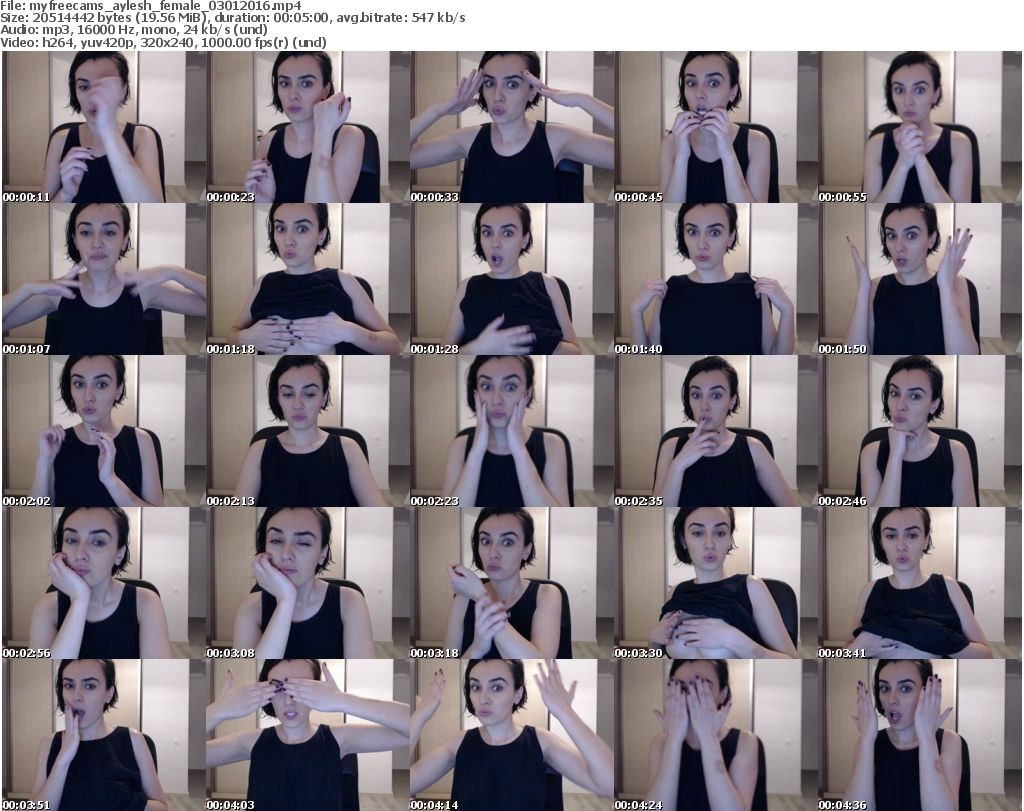Select the thumbnail stamped 00:02:56
This screenshot has width=1024, height=811.
(x=104, y=583)
